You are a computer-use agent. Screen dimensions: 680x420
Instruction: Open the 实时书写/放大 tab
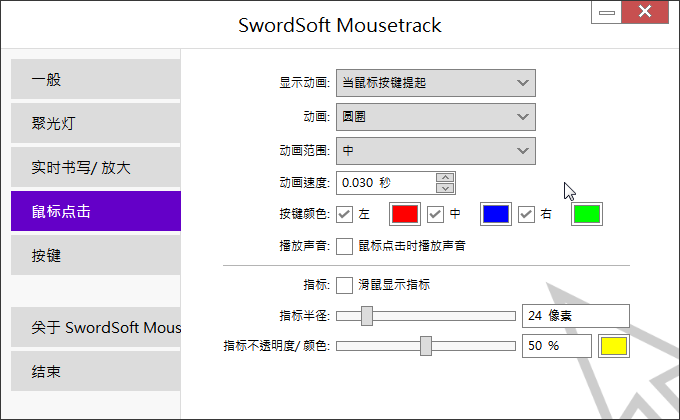pos(95,167)
